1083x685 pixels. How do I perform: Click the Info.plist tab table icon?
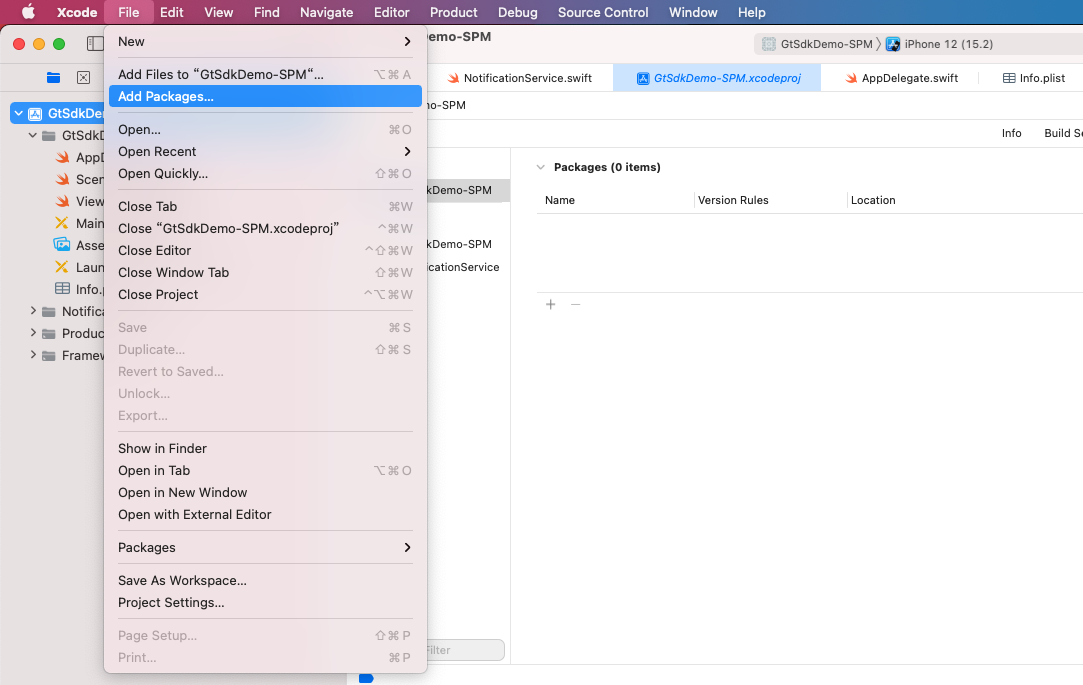1009,78
